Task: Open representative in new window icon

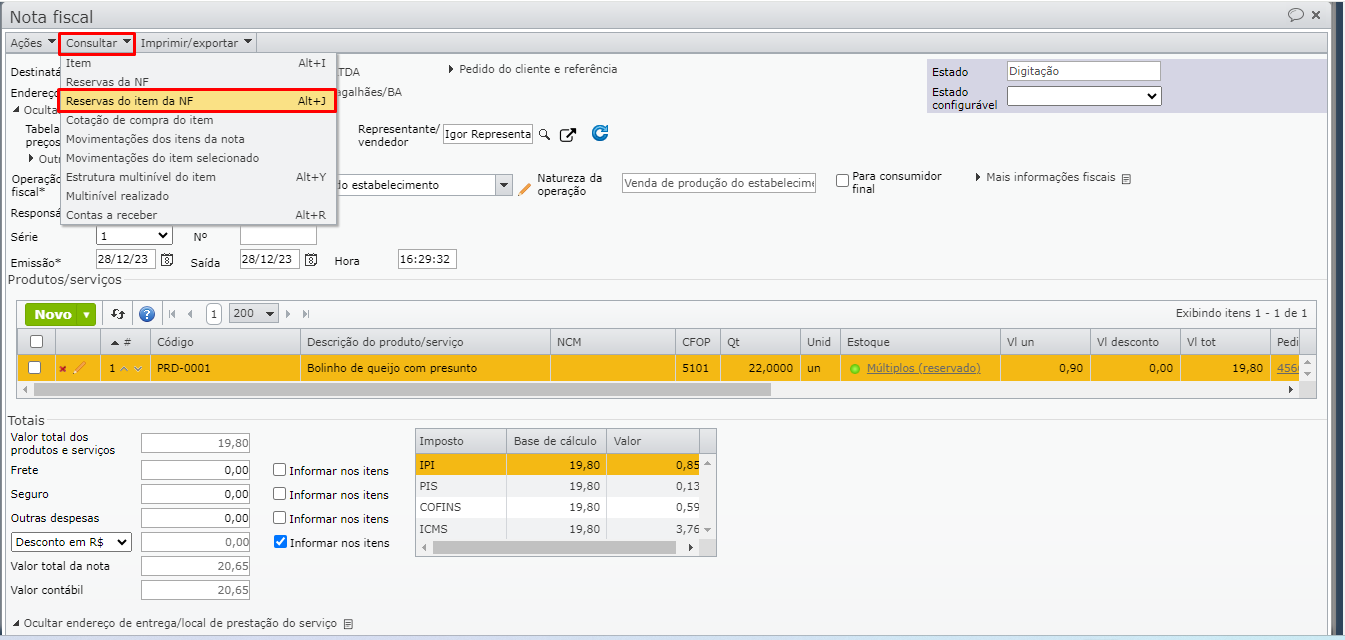Action: point(568,134)
